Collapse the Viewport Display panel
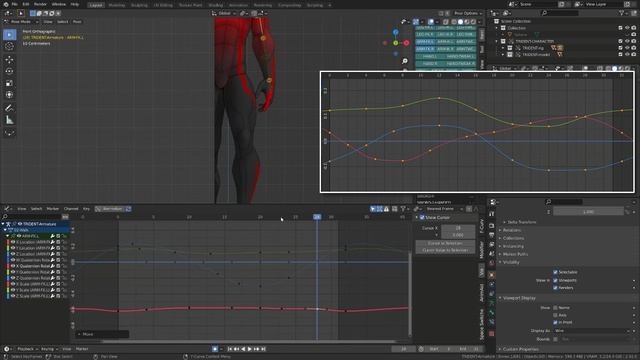Viewport: 640px width, 360px height. (519, 298)
